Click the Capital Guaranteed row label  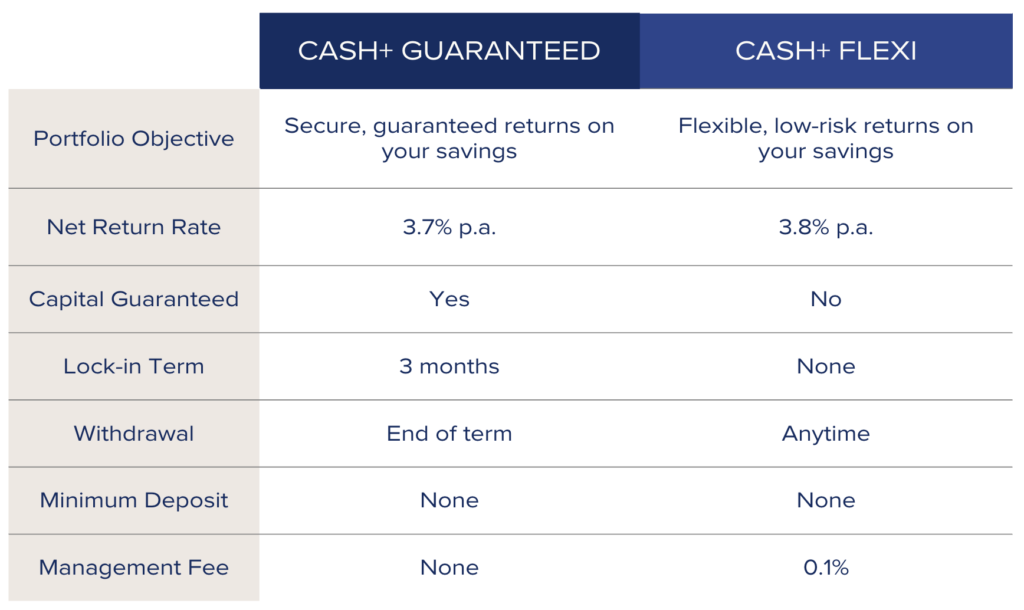134,298
